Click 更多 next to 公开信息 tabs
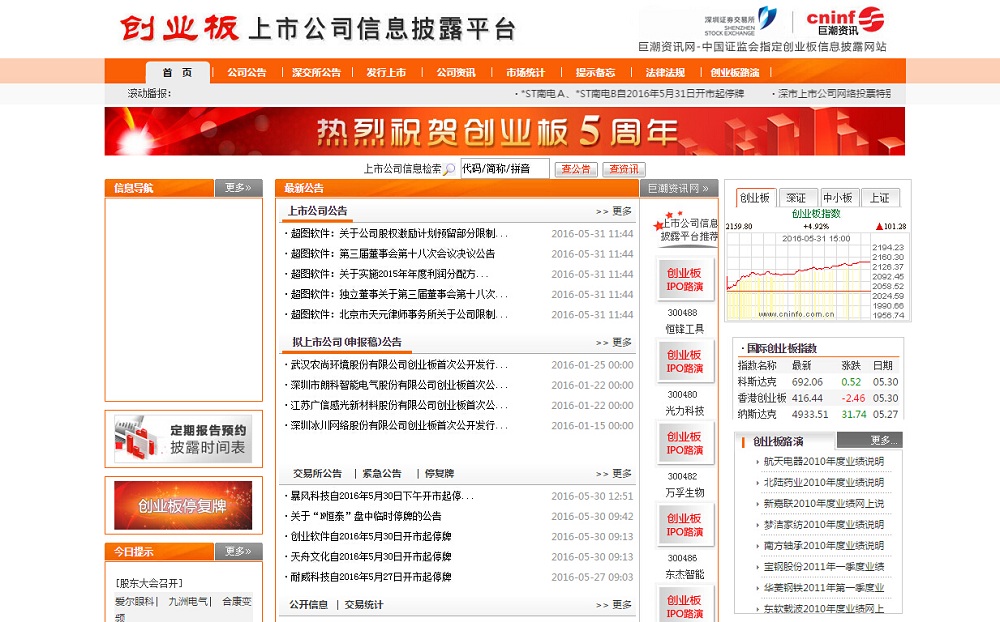 click(614, 604)
